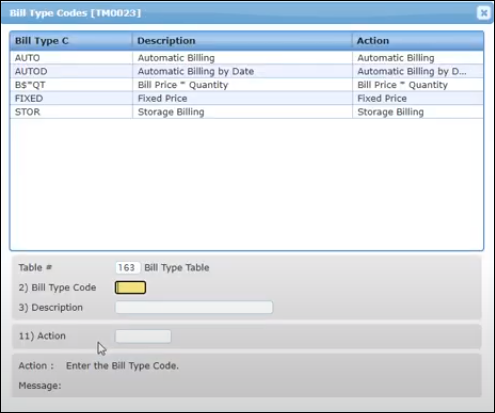Sort by the Action column header

point(418,41)
